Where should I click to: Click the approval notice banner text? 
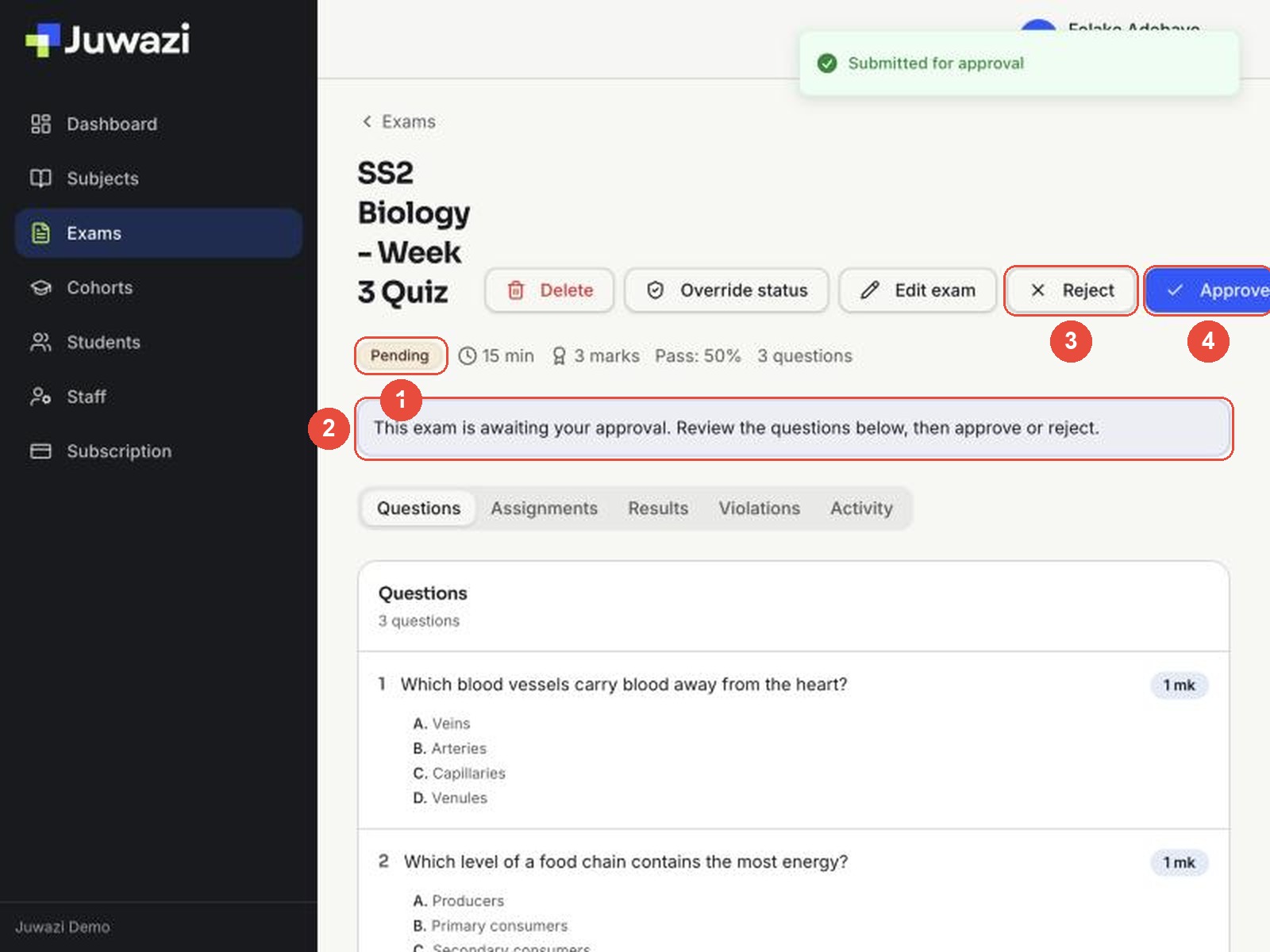[x=737, y=428]
